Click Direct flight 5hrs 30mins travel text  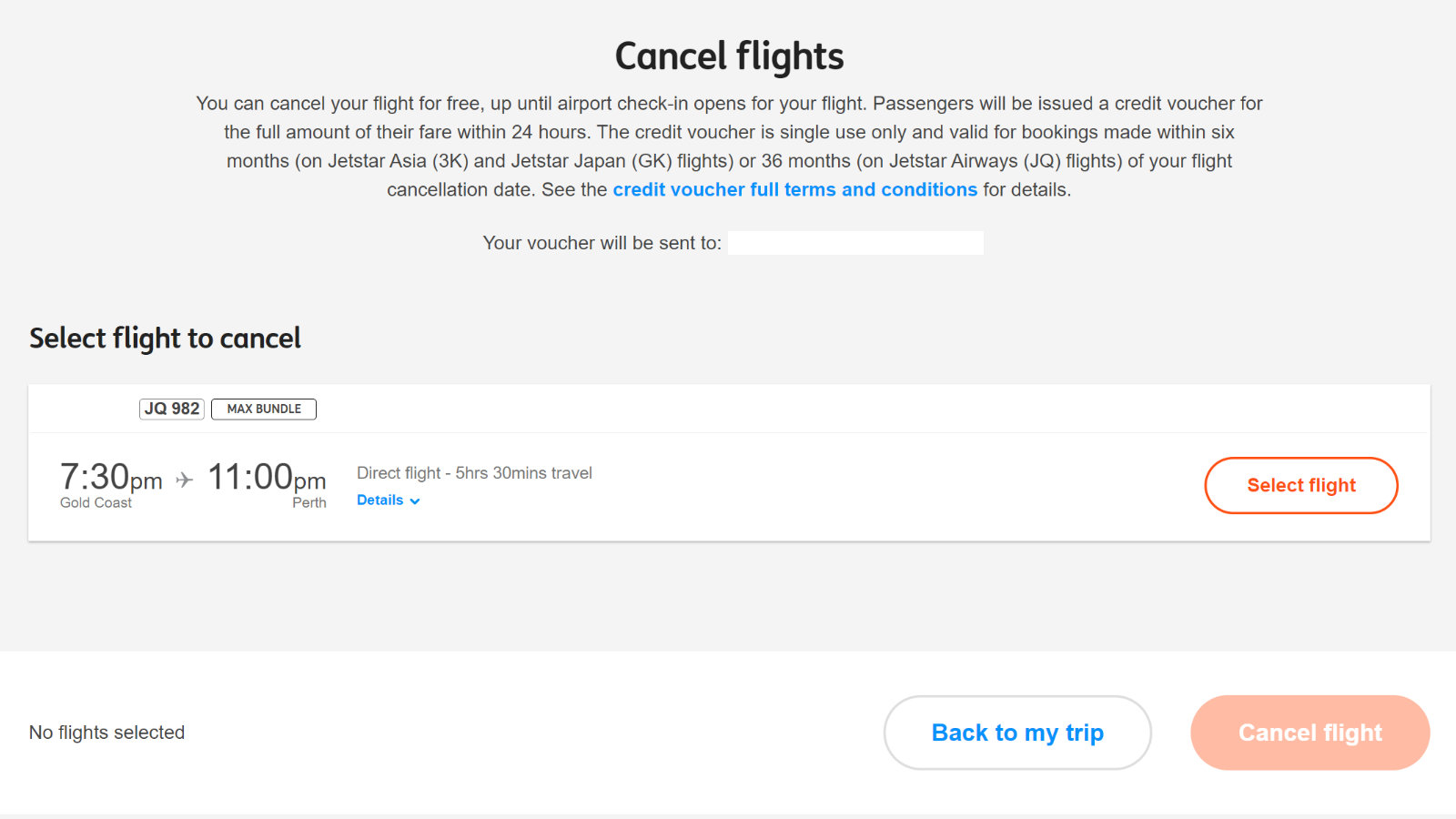[474, 473]
